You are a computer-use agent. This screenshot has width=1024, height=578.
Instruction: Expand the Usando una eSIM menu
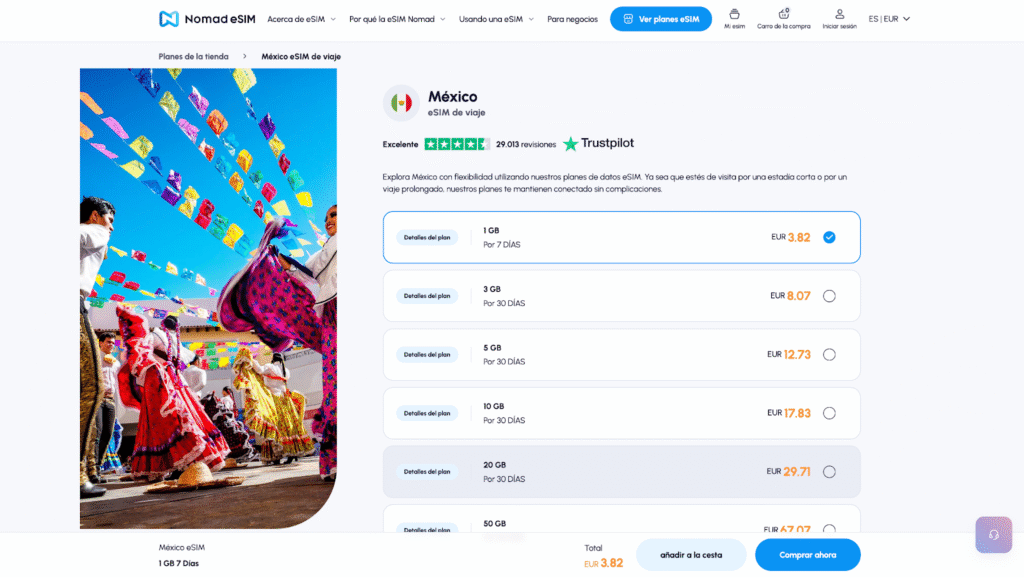tap(496, 19)
